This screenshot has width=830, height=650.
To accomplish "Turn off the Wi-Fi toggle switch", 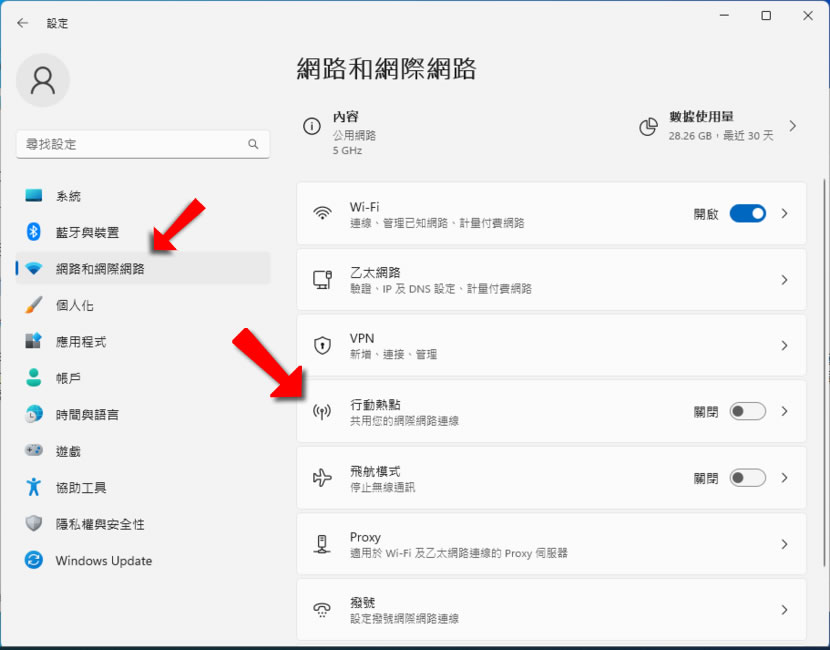I will [747, 213].
